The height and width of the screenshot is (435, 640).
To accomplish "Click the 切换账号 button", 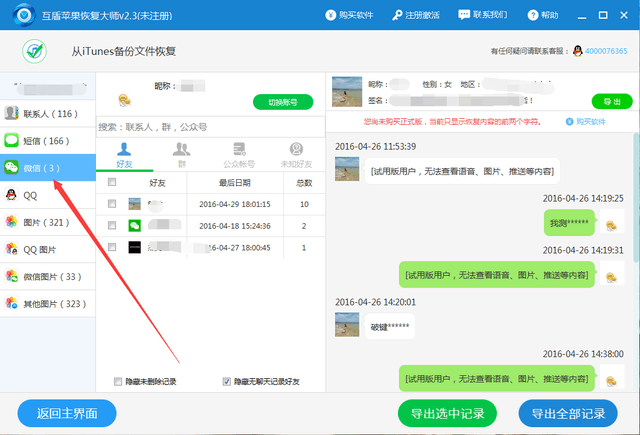I will coord(283,102).
